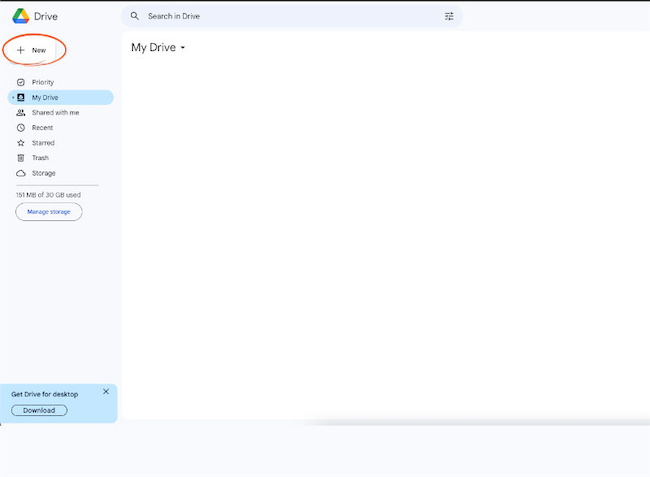Click the Starred star icon
The width and height of the screenshot is (650, 477).
click(21, 143)
